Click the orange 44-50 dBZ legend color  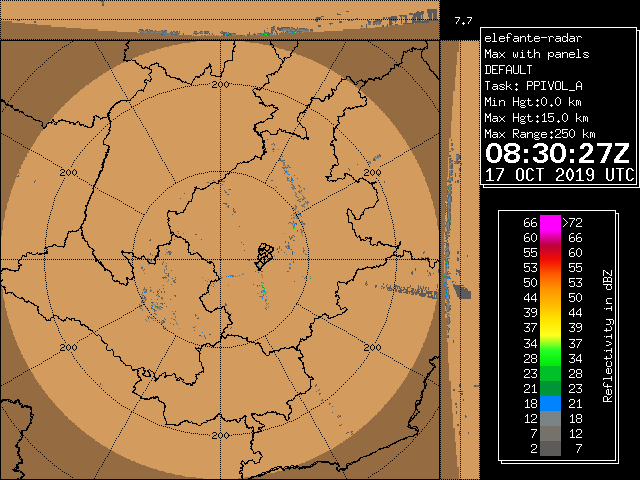[x=550, y=298]
